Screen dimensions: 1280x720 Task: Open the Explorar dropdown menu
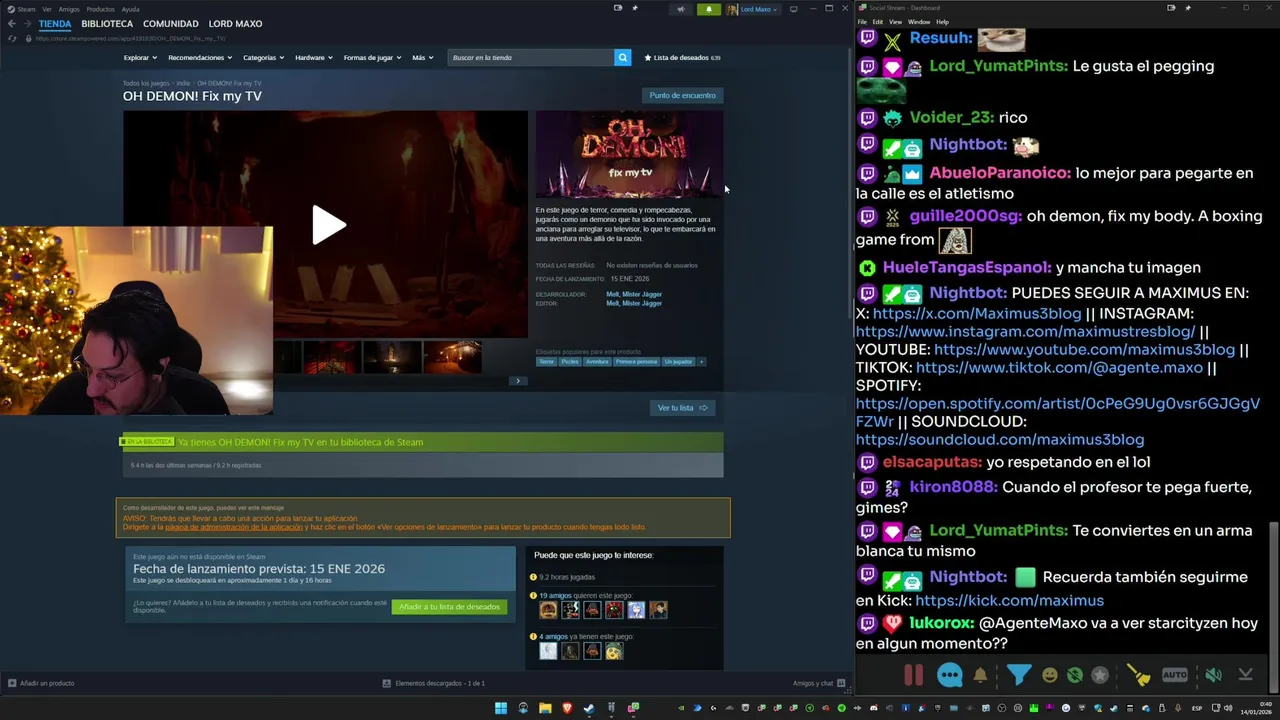139,58
